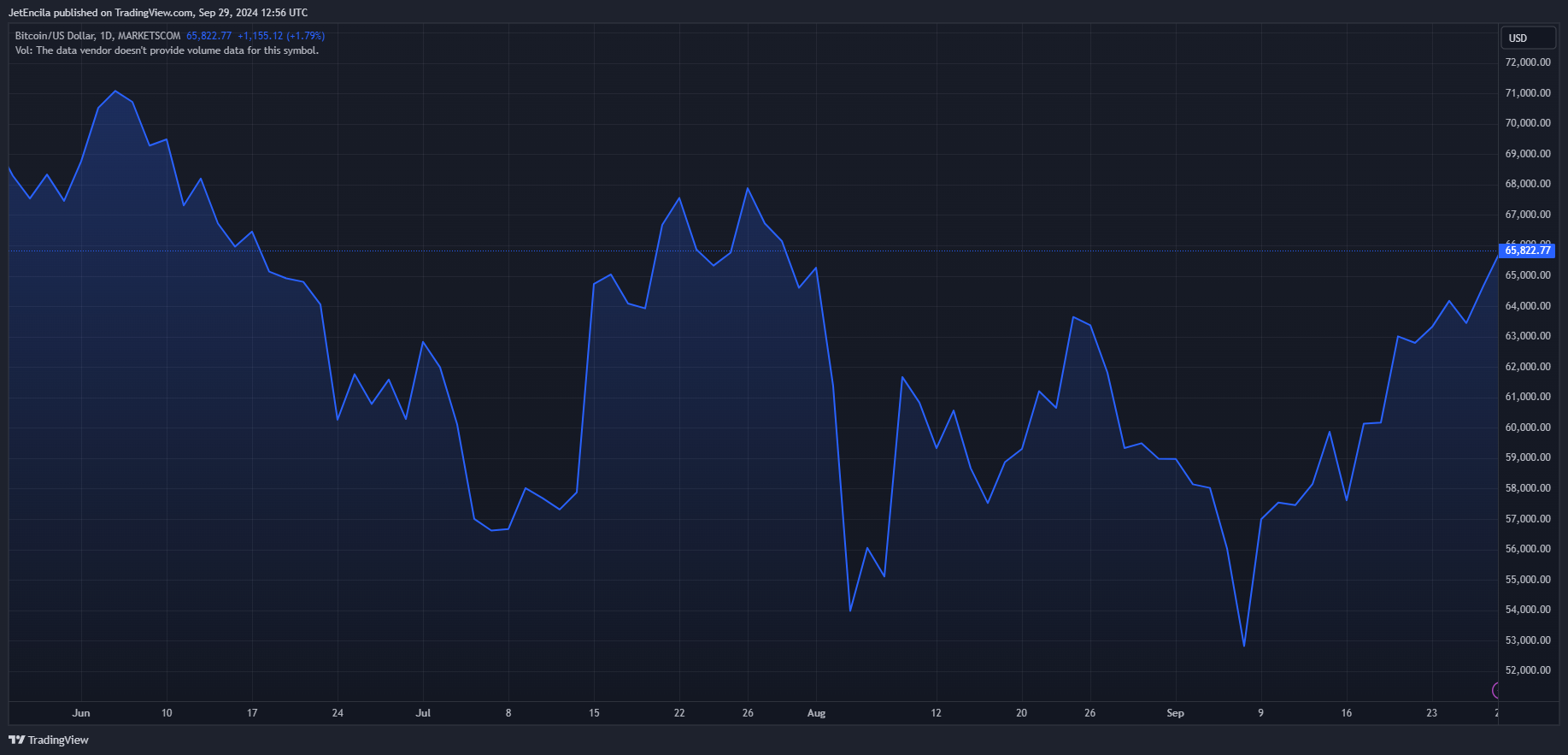Select the Aug marker on the time axis
Viewport: 1568px width, 755px height.
tap(816, 713)
